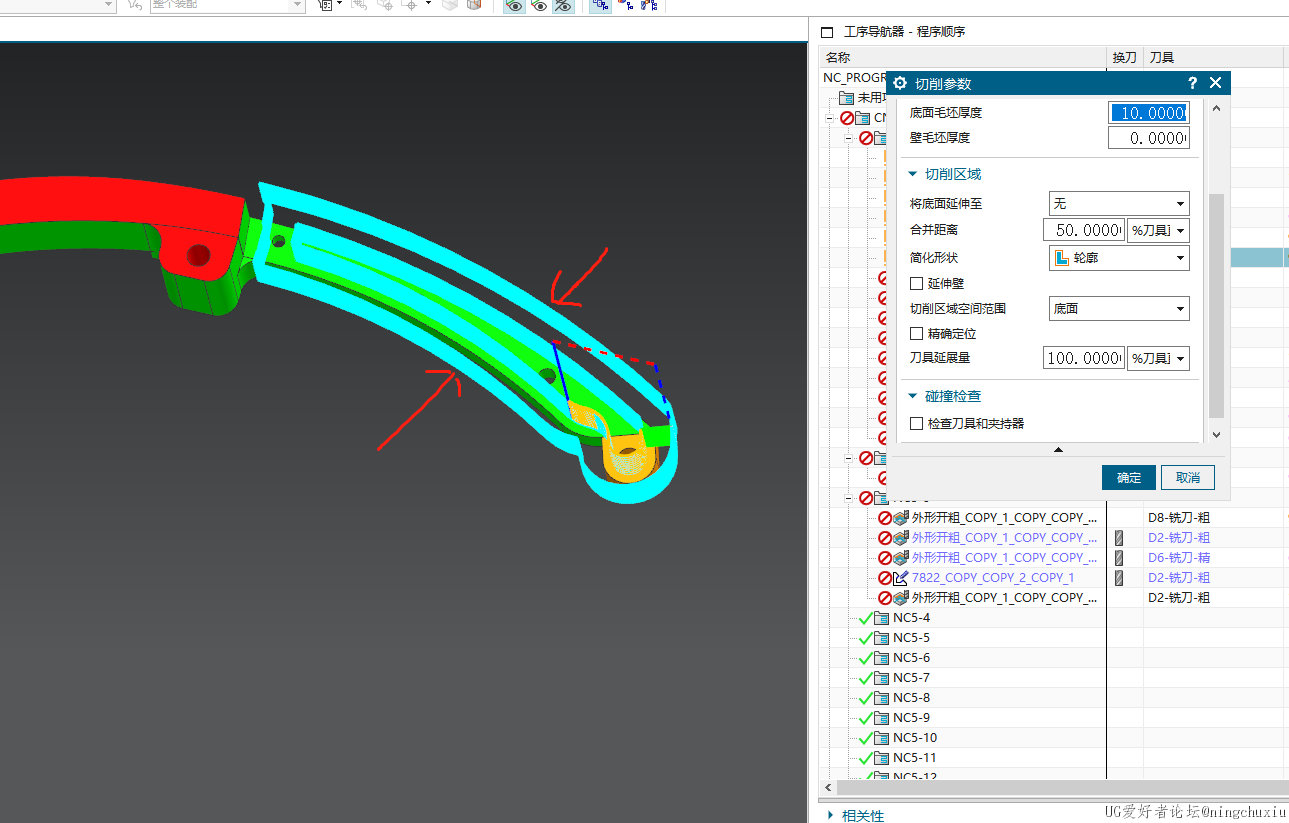This screenshot has height=823, width=1289.
Task: Select the 外形开粗 operation using black D2-铣刀-粗
Action: [x=1004, y=598]
